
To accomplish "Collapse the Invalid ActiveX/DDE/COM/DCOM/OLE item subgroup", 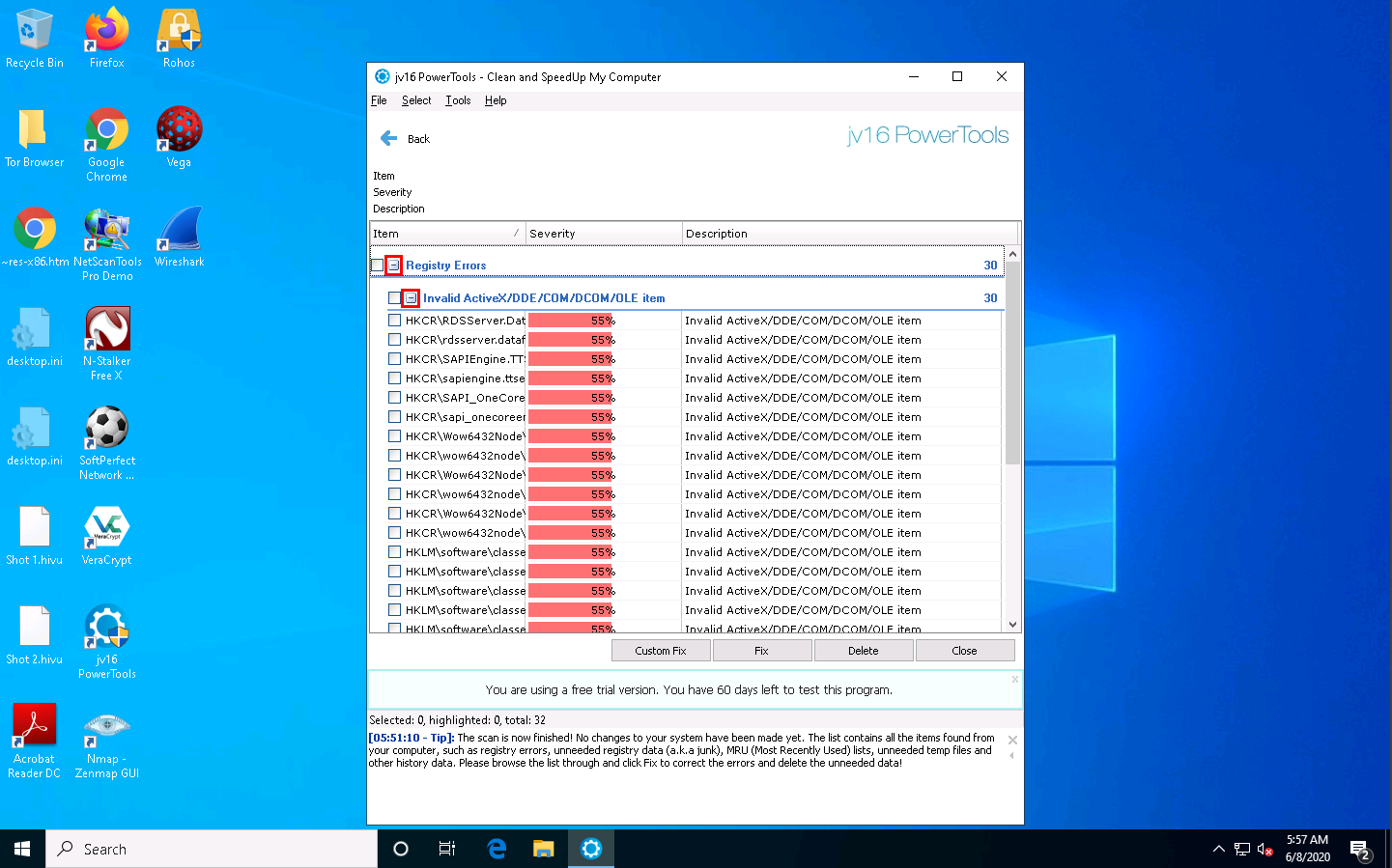I will 411,298.
